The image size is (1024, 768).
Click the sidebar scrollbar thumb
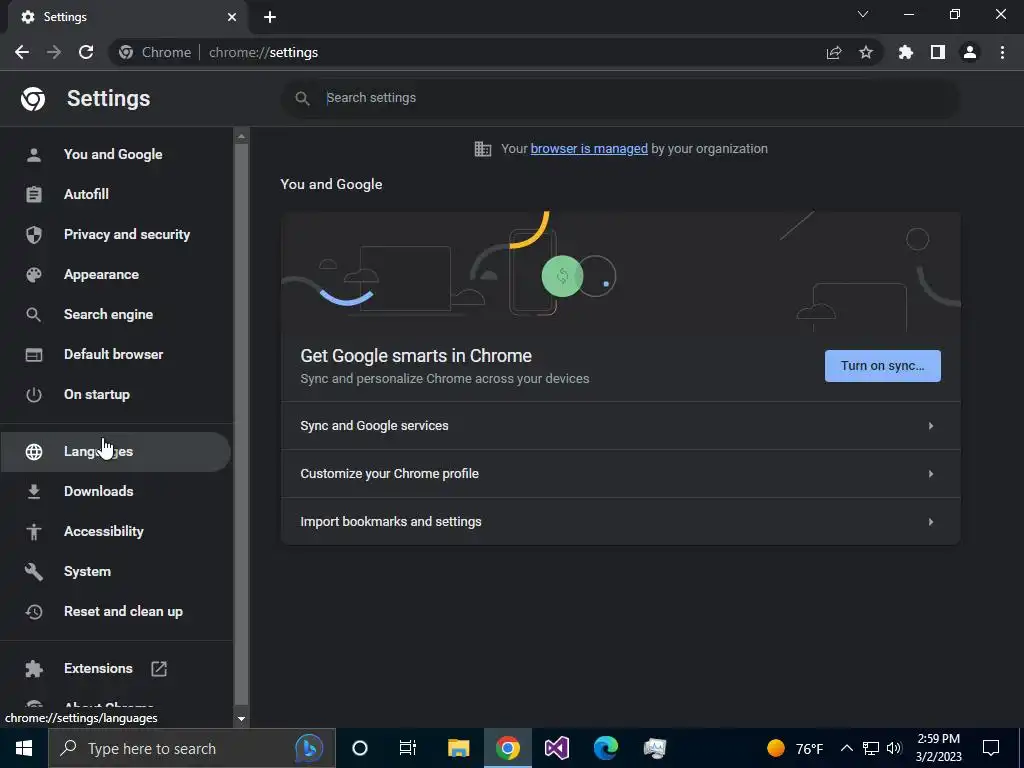click(241, 424)
